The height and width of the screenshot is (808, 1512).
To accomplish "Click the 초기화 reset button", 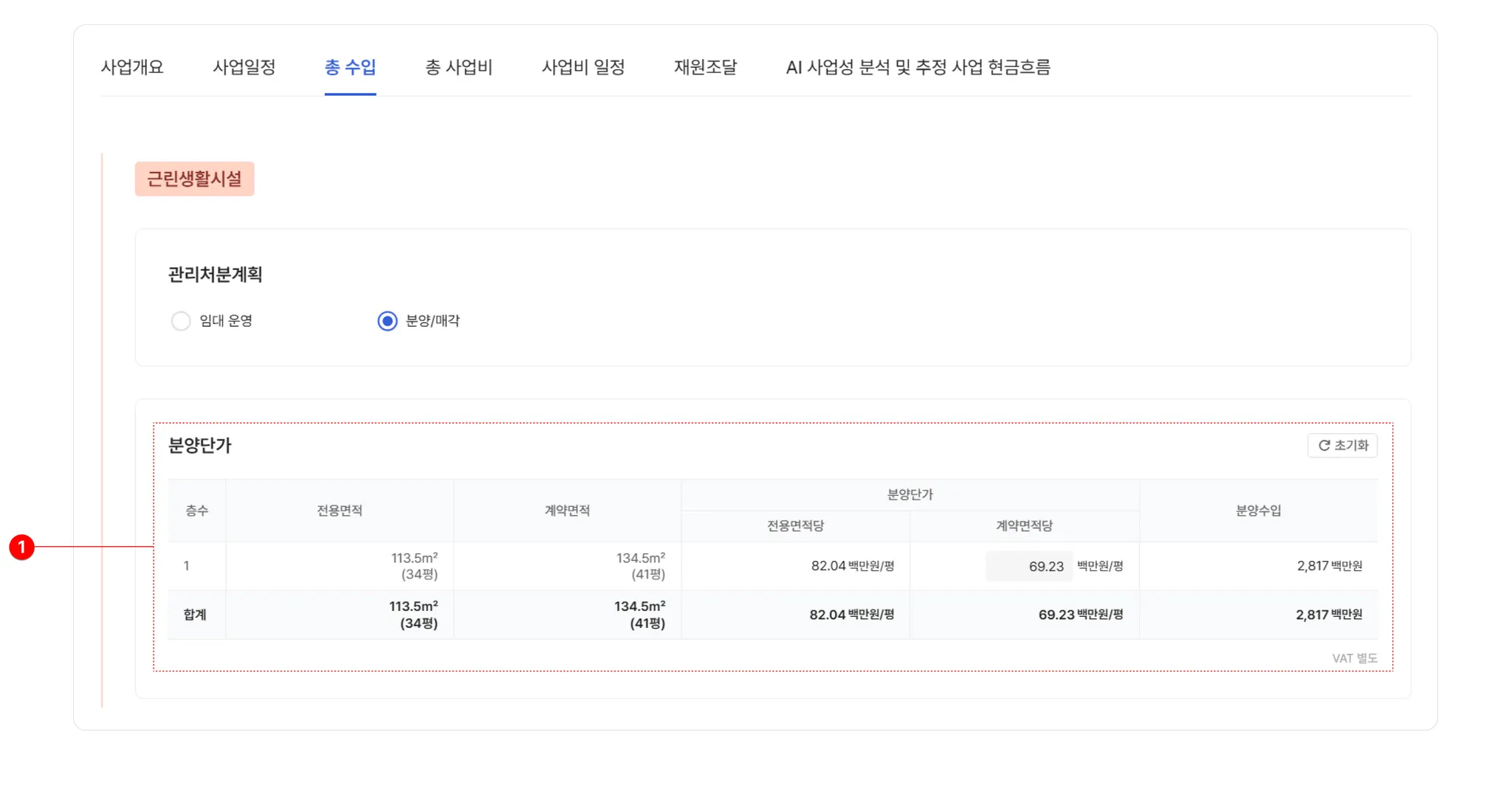I will tap(1342, 446).
